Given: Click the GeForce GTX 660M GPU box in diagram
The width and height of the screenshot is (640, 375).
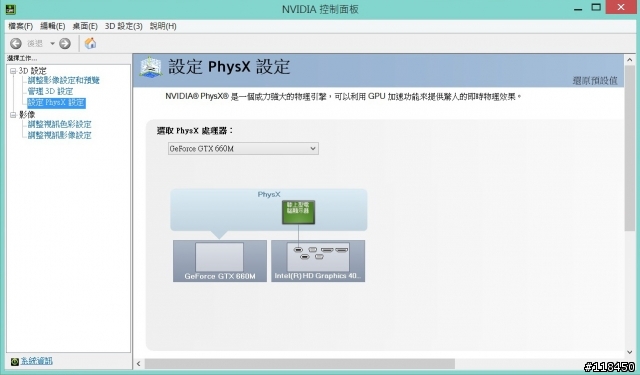Looking at the screenshot, I should [220, 261].
